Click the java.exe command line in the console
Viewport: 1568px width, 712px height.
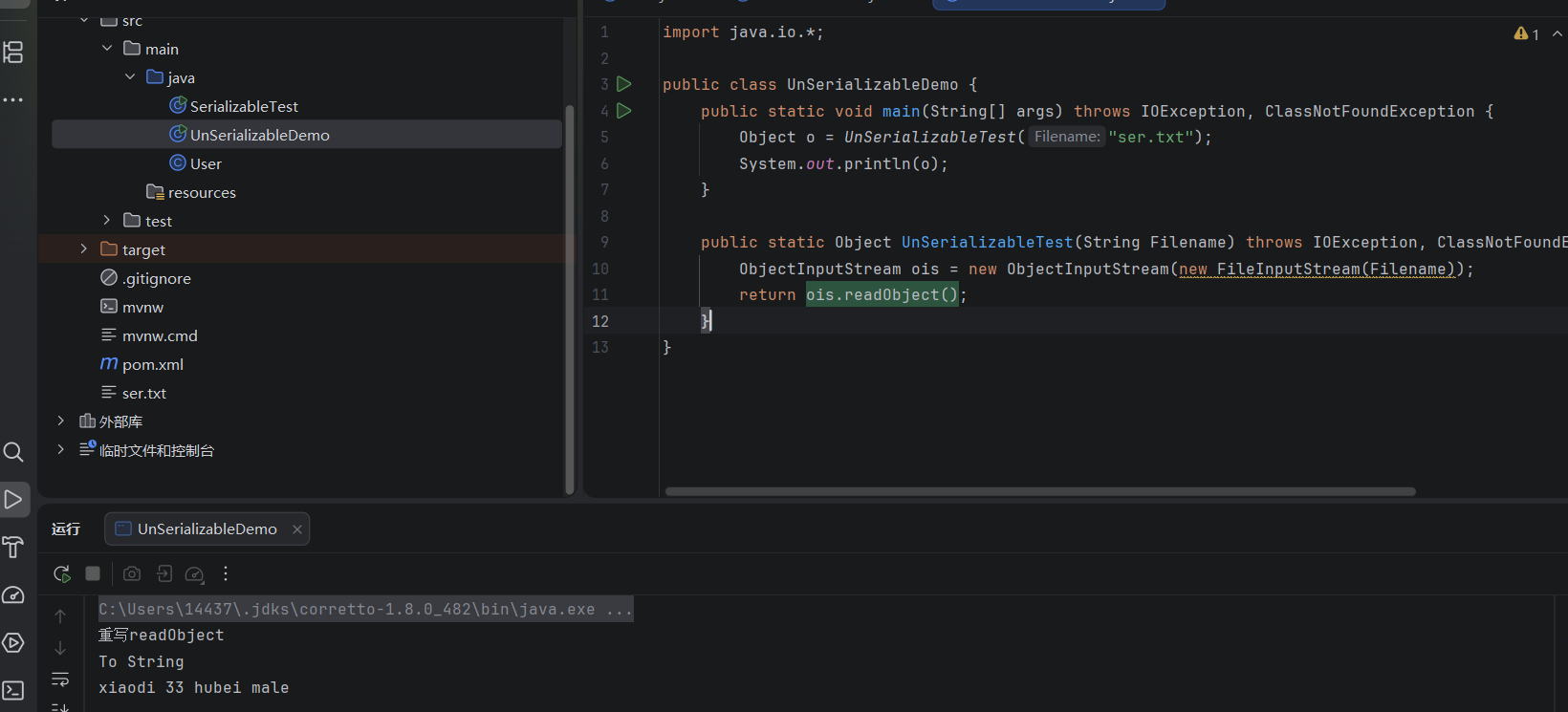point(365,610)
